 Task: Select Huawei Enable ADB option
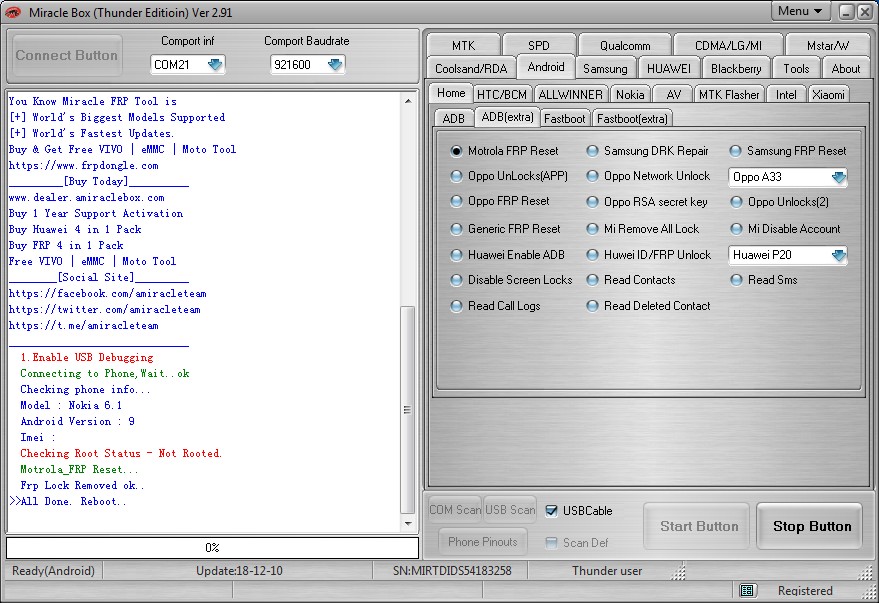tap(456, 255)
